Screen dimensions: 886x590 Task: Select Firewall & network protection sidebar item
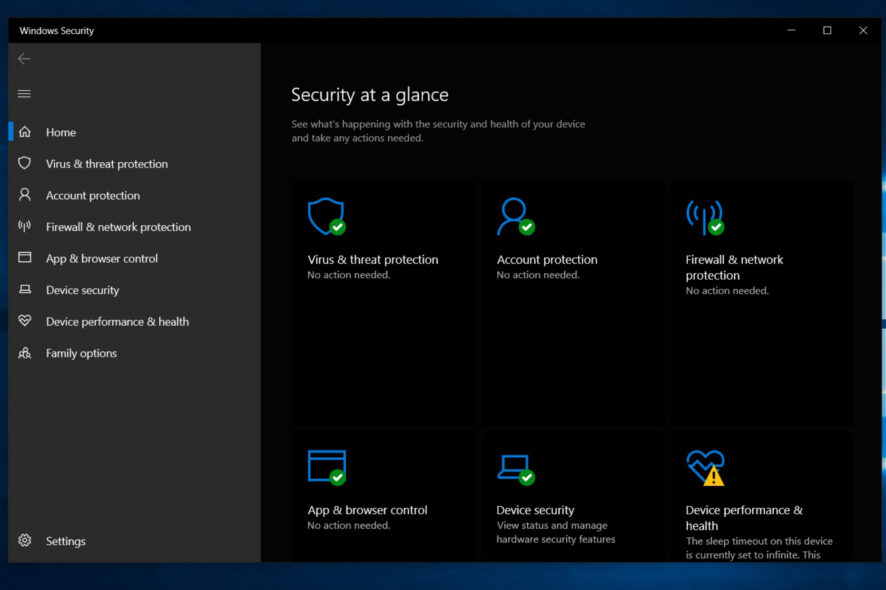coord(134,227)
